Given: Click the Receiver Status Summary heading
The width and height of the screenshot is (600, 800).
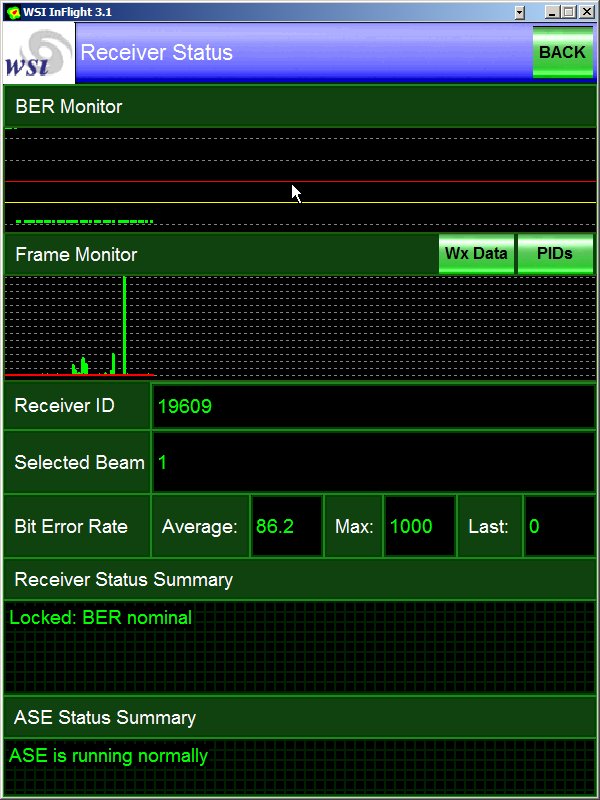Looking at the screenshot, I should click(123, 580).
